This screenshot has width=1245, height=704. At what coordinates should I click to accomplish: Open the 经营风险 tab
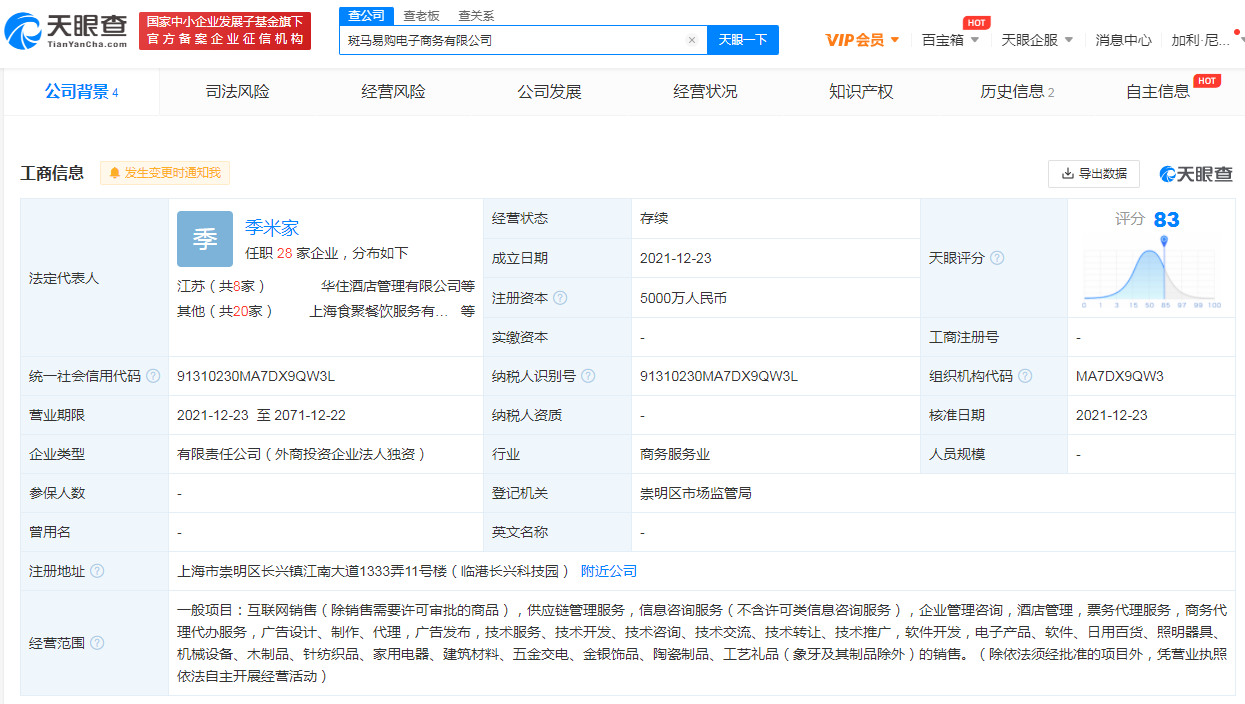394,92
